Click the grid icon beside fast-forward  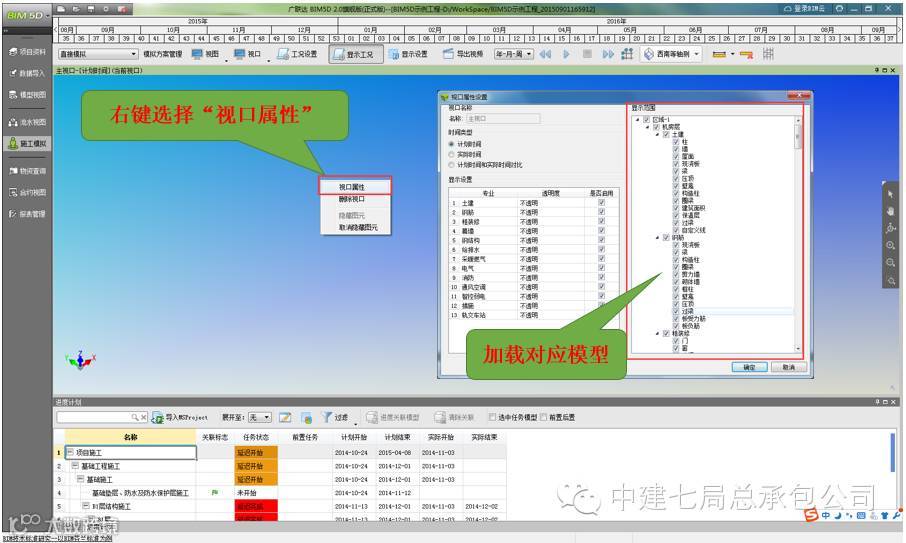coord(627,54)
